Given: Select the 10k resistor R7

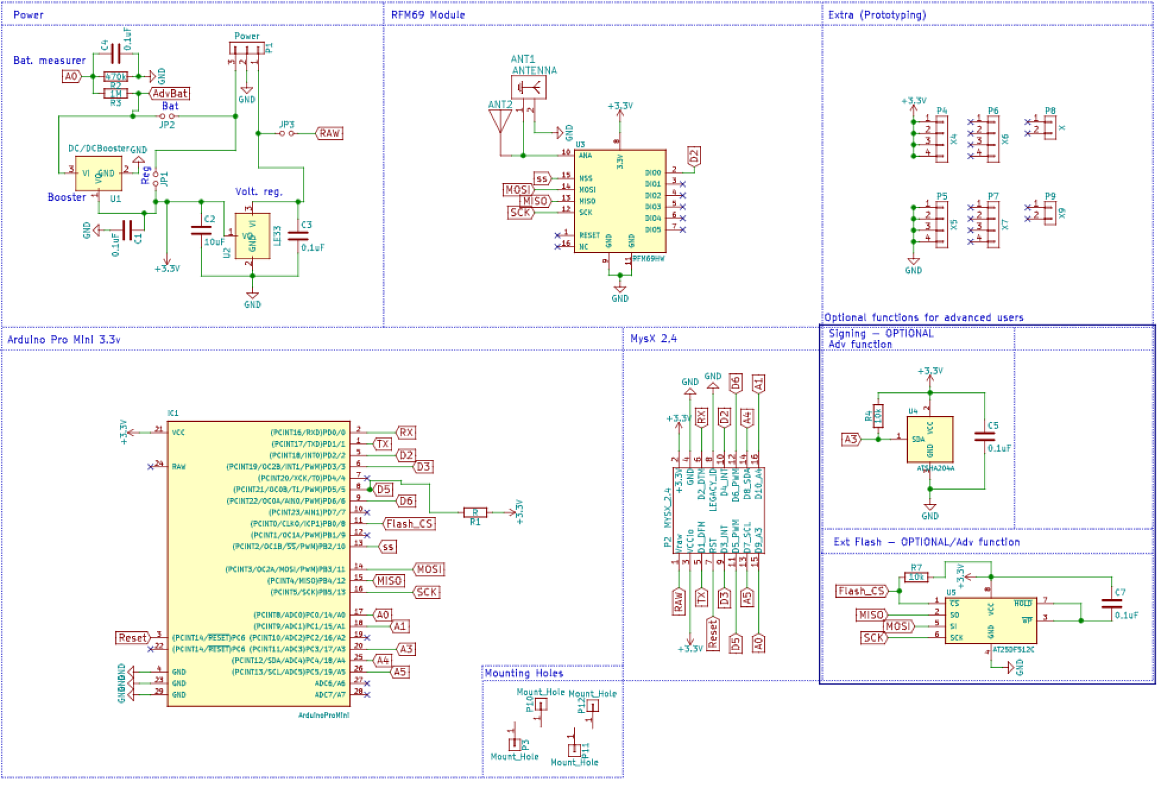Looking at the screenshot, I should 915,576.
